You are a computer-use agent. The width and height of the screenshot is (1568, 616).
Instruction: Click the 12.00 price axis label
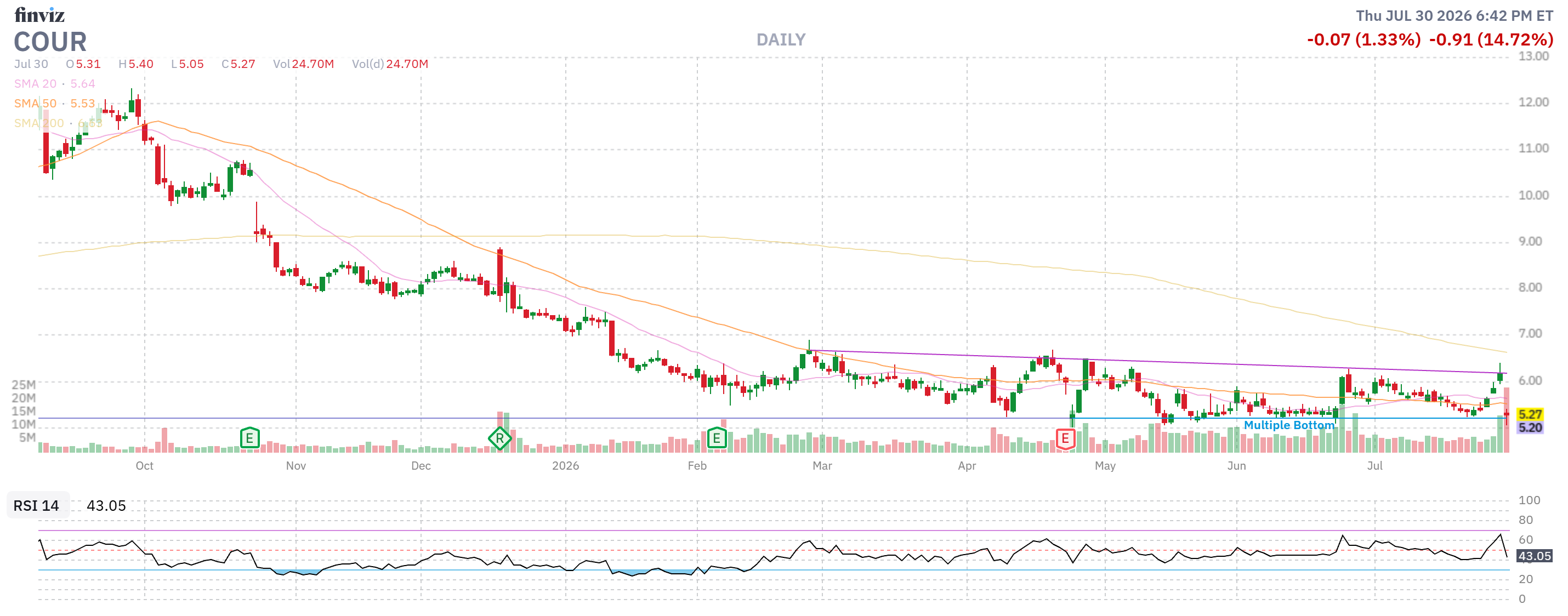click(1533, 102)
